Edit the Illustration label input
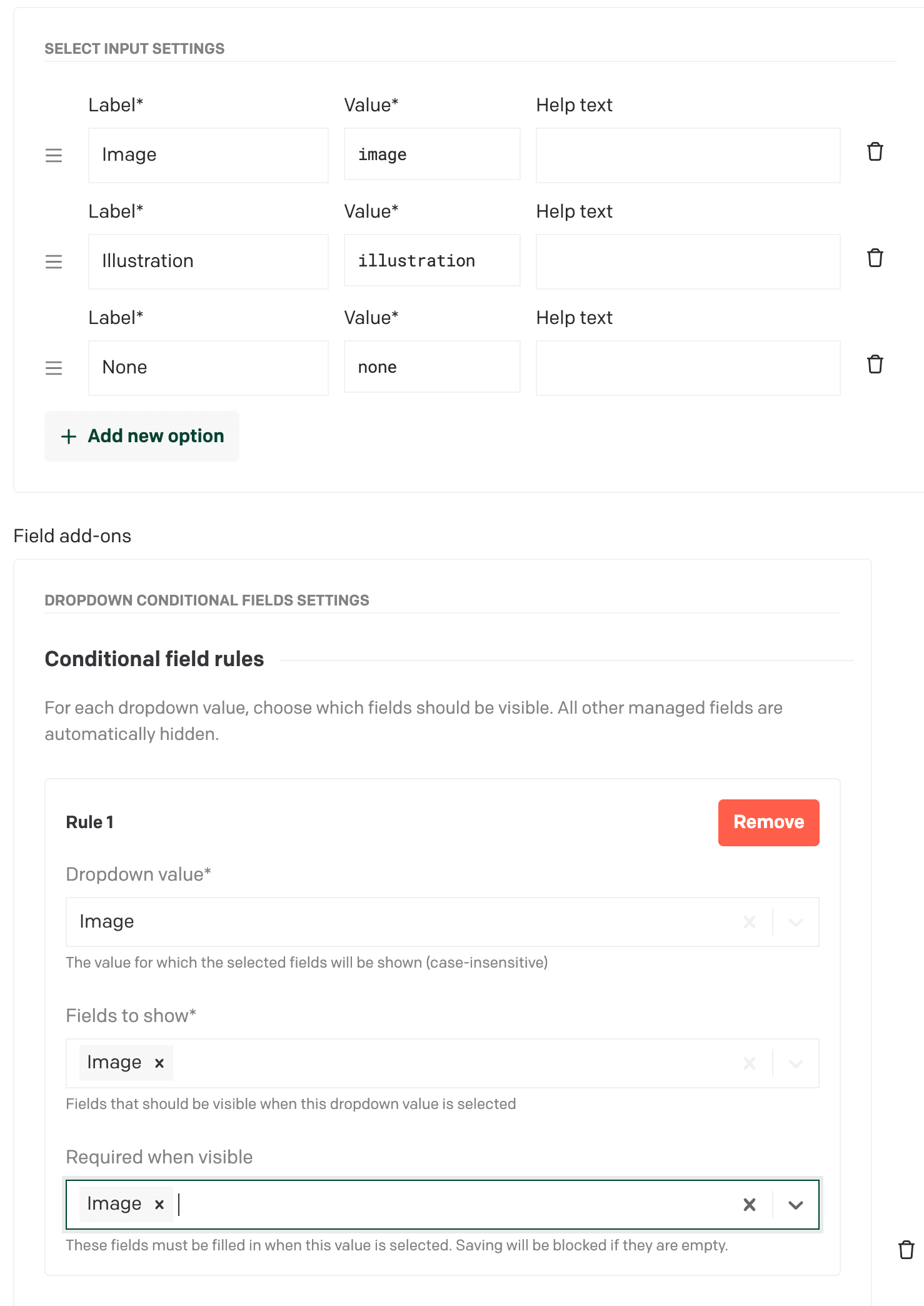The image size is (924, 1306). coord(208,261)
